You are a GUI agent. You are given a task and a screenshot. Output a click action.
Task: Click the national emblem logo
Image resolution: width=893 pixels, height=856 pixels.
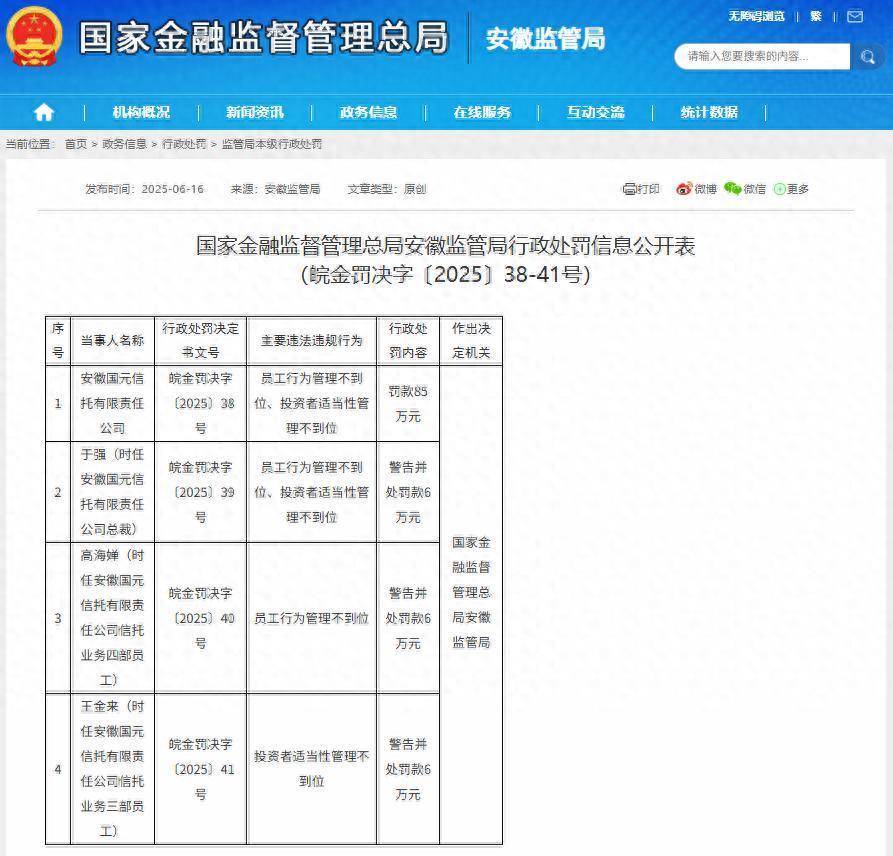point(34,36)
